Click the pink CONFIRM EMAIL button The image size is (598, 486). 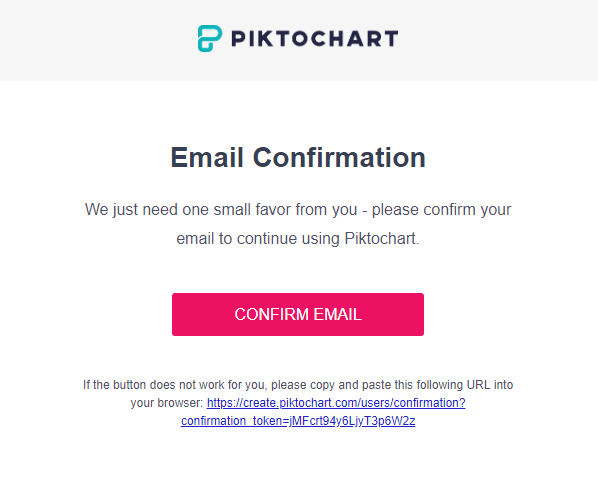point(298,314)
